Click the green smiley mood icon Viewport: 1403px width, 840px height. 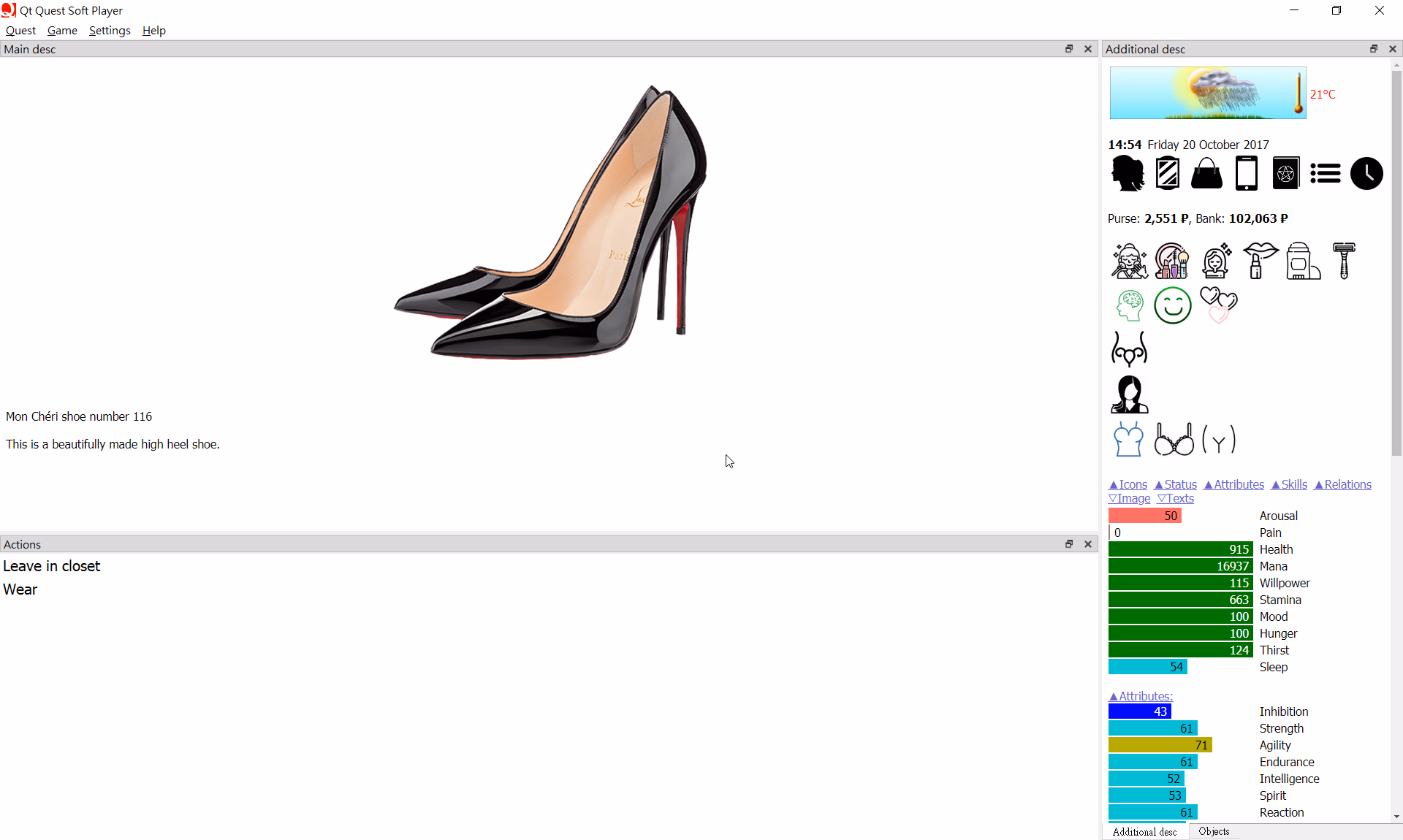click(x=1172, y=305)
